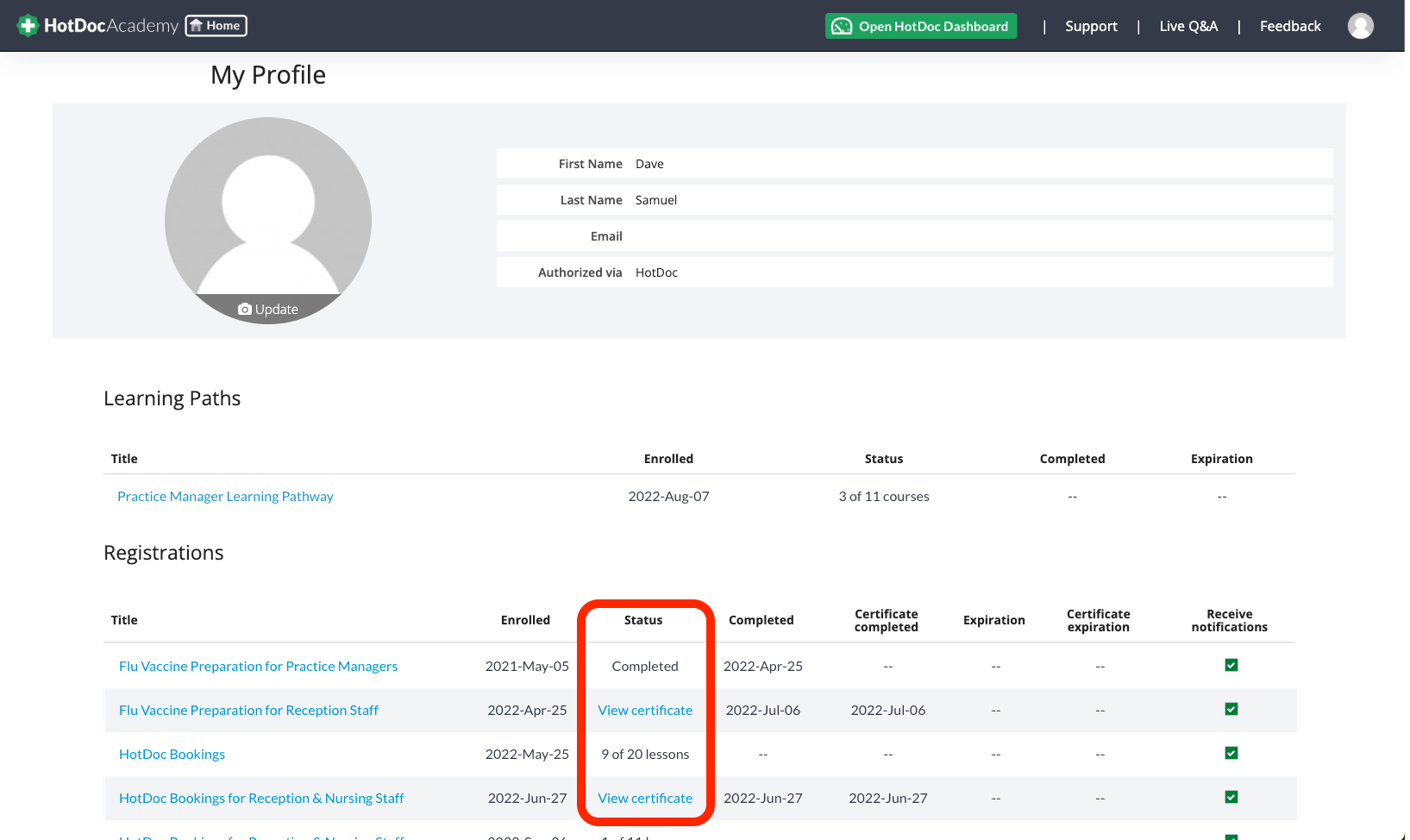Click the First Name field showing Dave
Viewport: 1410px width, 840px height.
click(x=915, y=164)
